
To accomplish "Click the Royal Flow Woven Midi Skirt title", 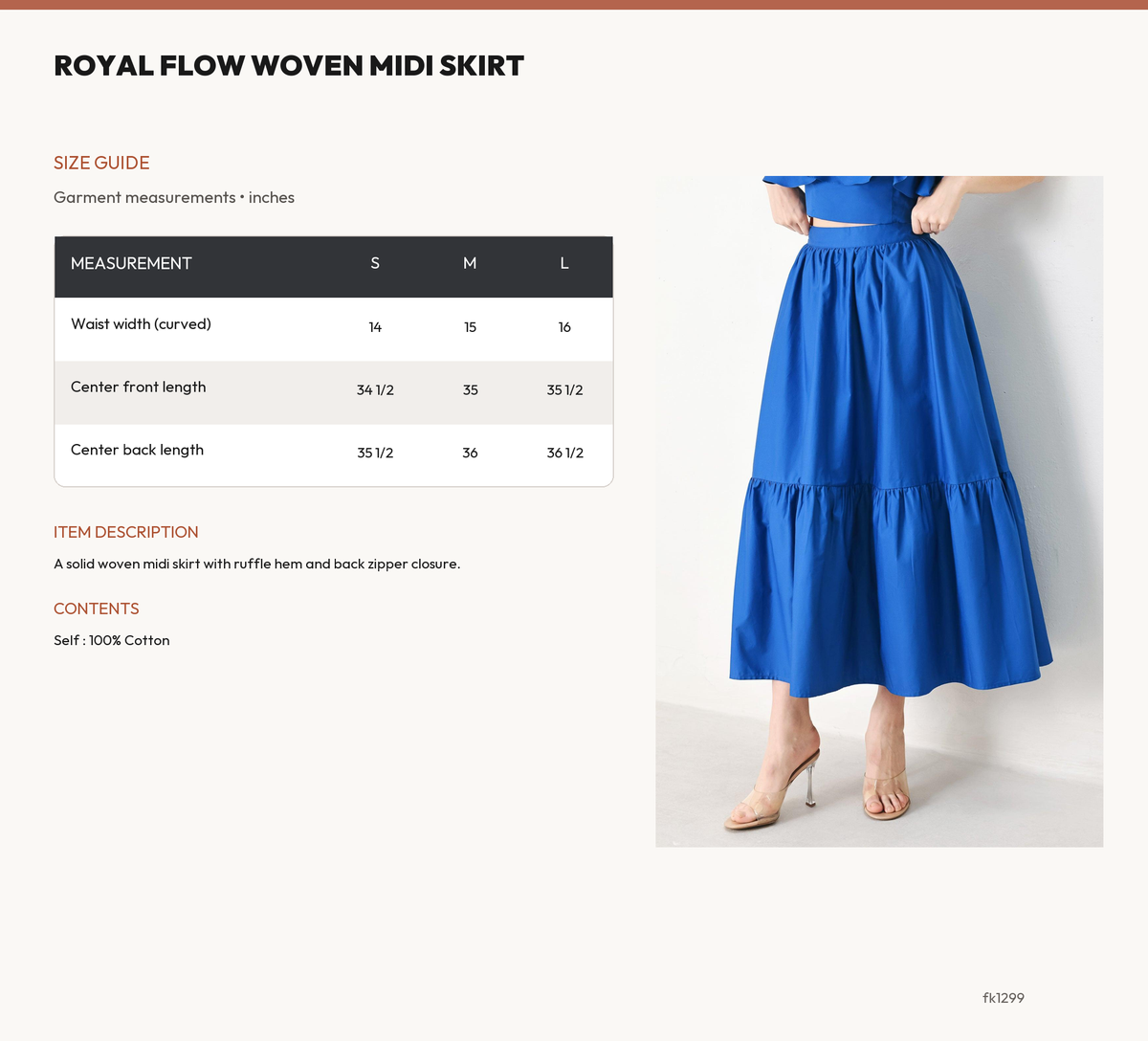I will point(289,66).
